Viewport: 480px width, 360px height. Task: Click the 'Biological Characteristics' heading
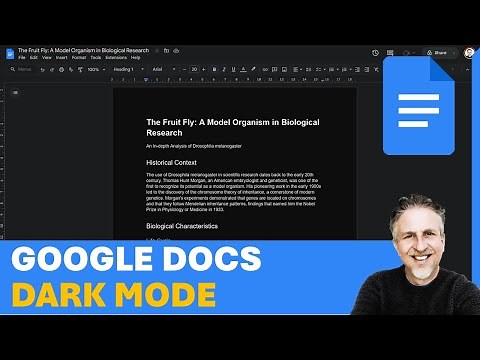[x=182, y=226]
